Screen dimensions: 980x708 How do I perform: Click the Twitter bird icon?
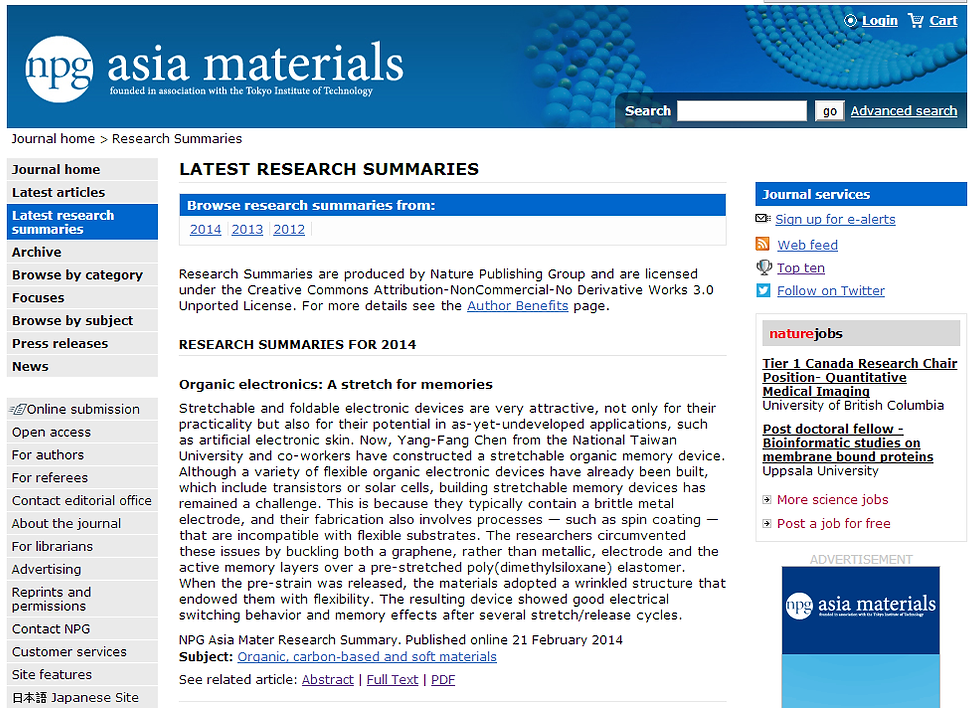tap(763, 291)
